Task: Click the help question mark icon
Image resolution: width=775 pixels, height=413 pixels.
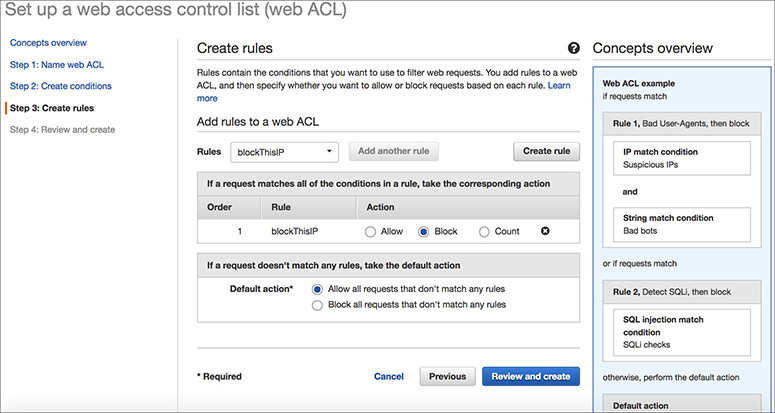Action: pyautogui.click(x=573, y=48)
